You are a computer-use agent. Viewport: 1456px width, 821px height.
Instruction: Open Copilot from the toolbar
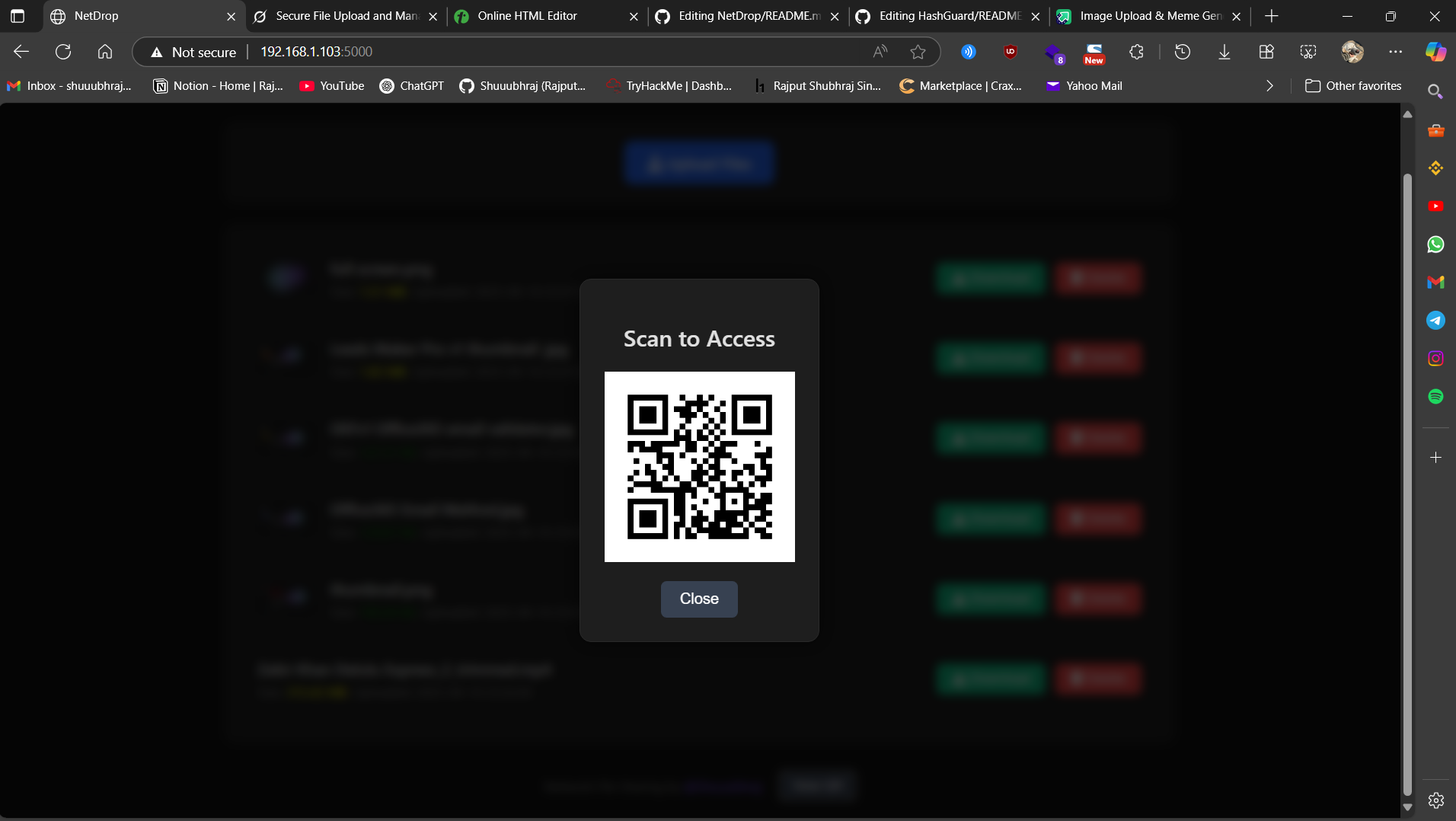[x=1435, y=51]
